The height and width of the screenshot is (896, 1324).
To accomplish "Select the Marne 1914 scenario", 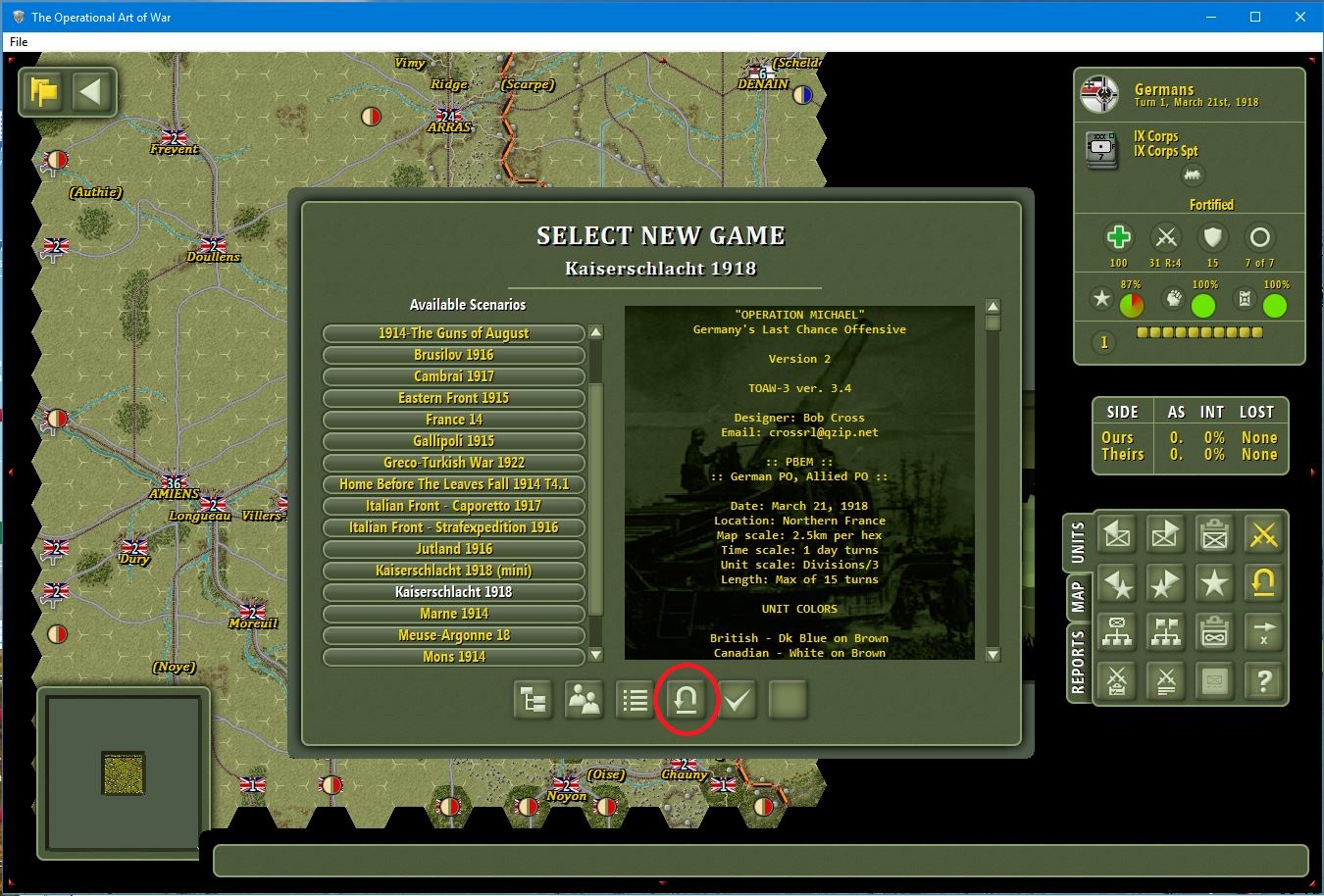I will tap(453, 614).
